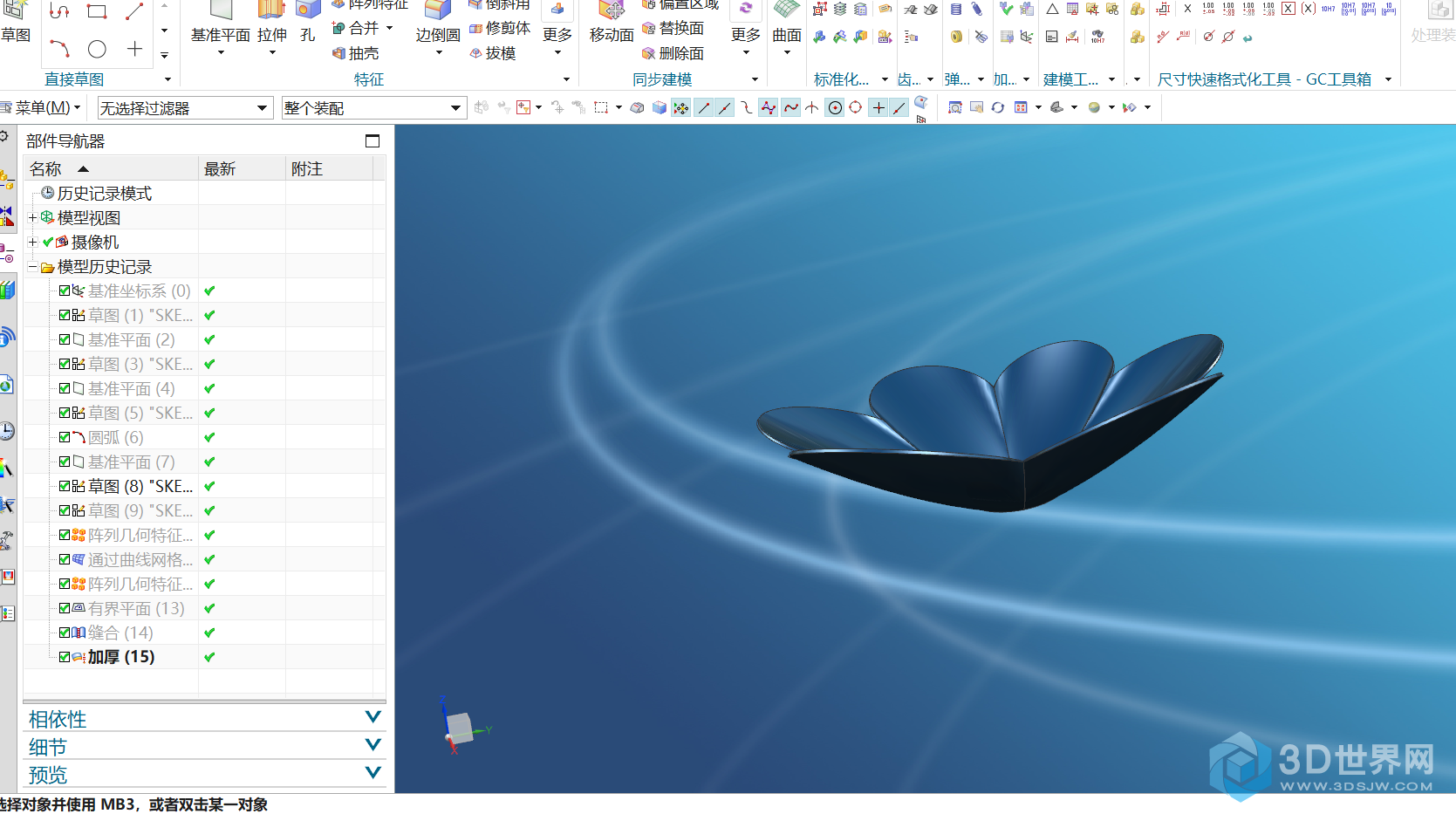Expand the 摄像机 tree node

click(33, 242)
